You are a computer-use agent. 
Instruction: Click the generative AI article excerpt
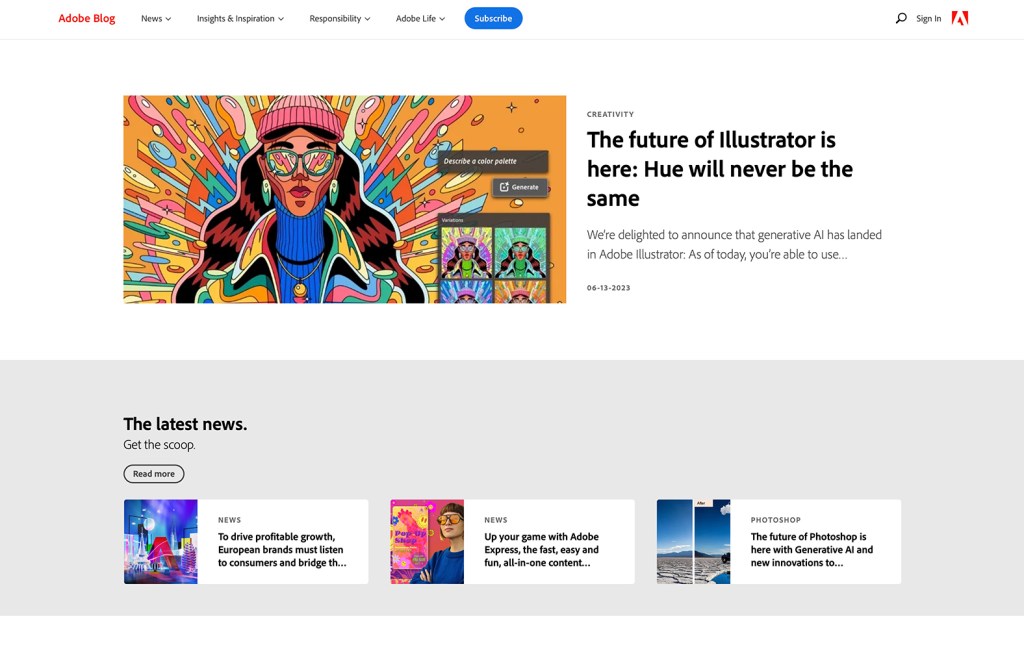[734, 244]
